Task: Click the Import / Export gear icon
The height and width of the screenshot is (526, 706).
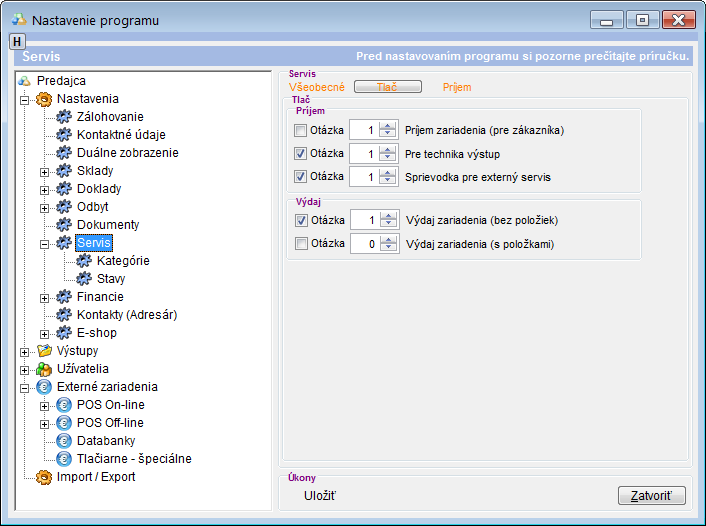Action: tap(44, 477)
